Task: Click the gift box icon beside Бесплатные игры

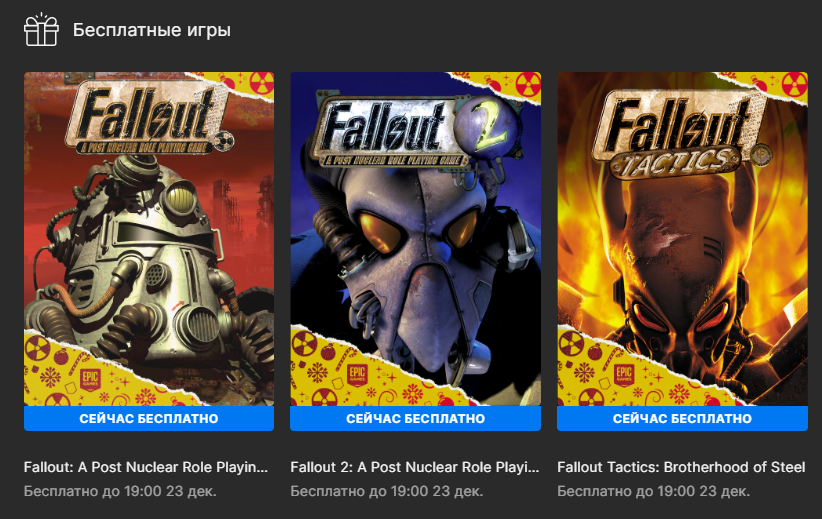Action: click(x=41, y=30)
